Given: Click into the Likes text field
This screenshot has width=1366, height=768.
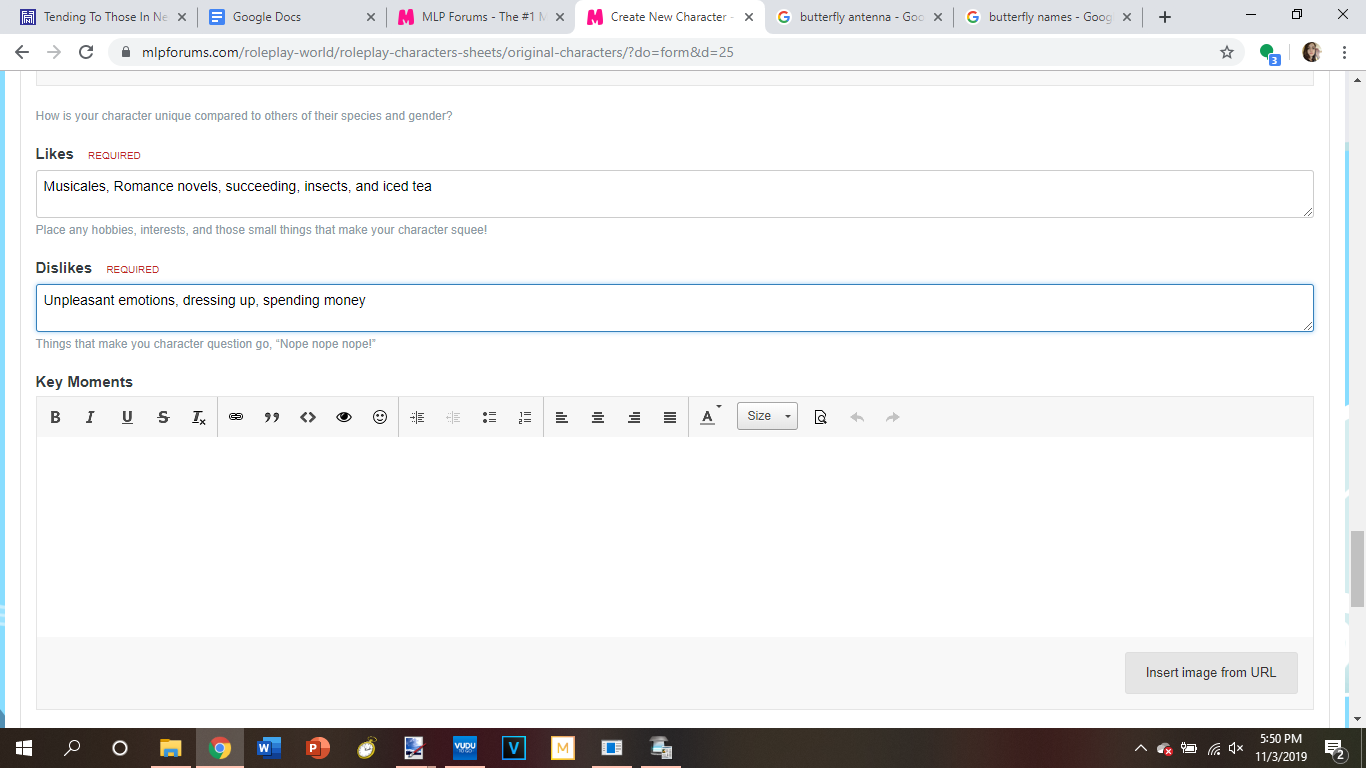Looking at the screenshot, I should (674, 194).
